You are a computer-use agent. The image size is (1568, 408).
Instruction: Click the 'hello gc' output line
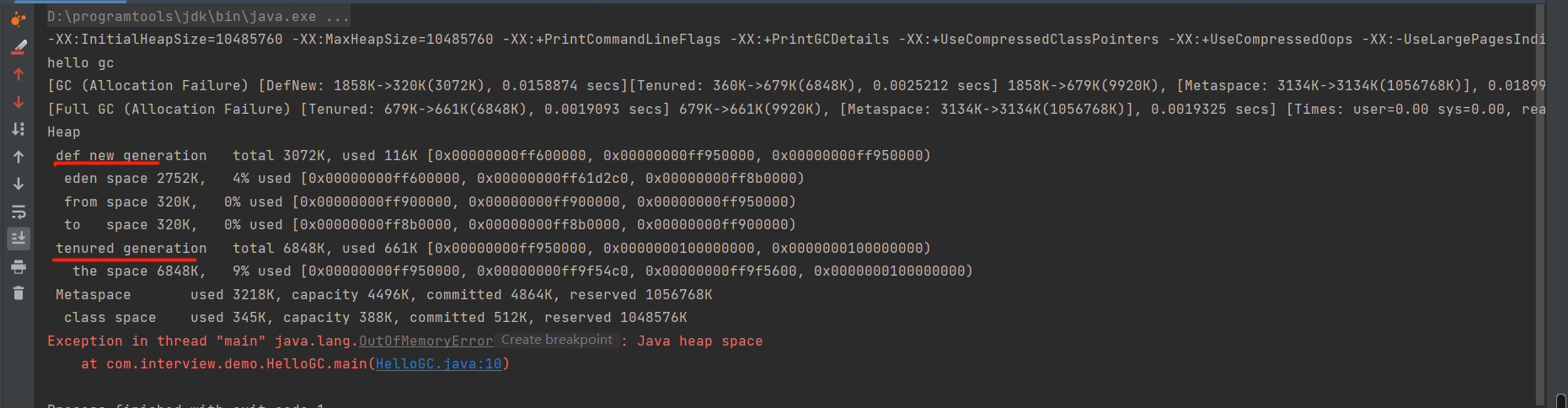tap(80, 63)
